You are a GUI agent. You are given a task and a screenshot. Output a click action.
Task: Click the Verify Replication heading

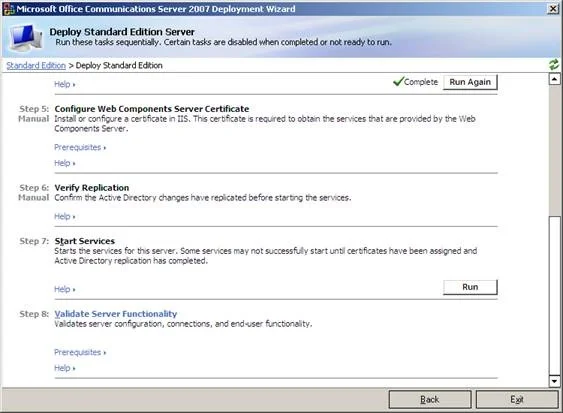point(92,188)
